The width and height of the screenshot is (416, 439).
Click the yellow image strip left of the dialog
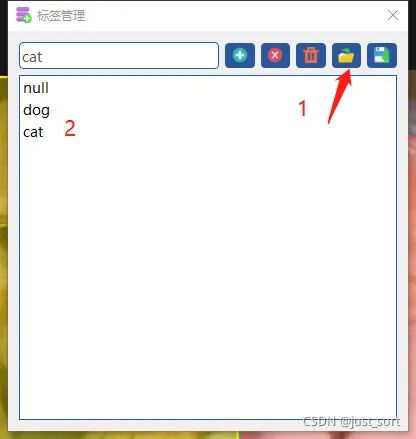[4, 253]
